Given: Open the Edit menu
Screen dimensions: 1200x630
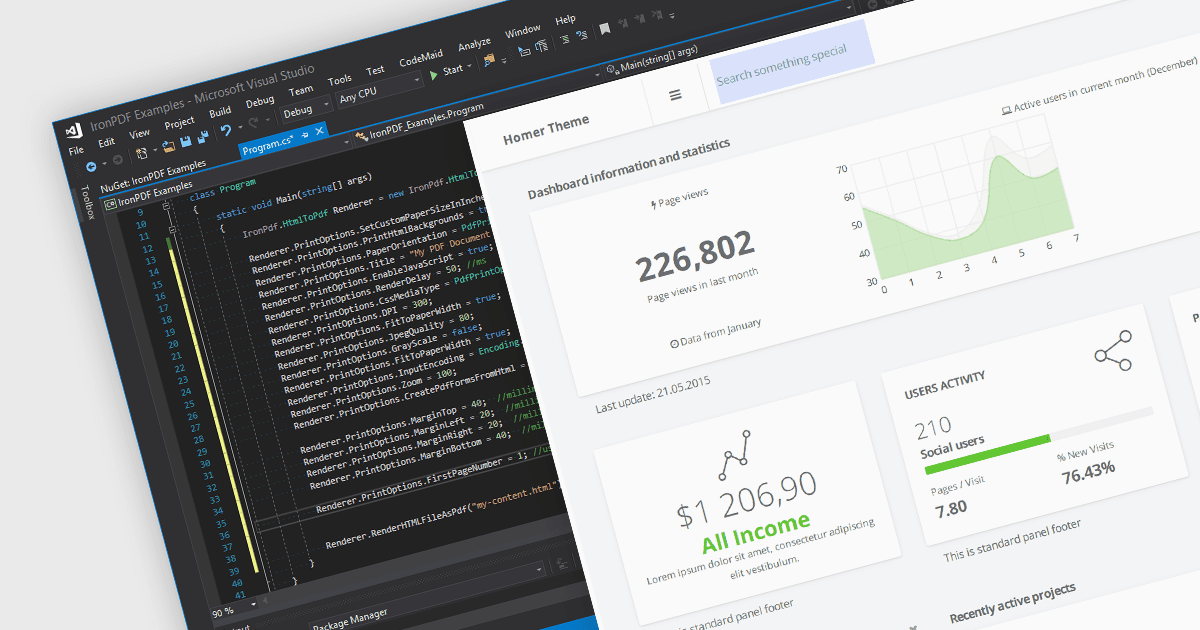Looking at the screenshot, I should click(x=106, y=142).
